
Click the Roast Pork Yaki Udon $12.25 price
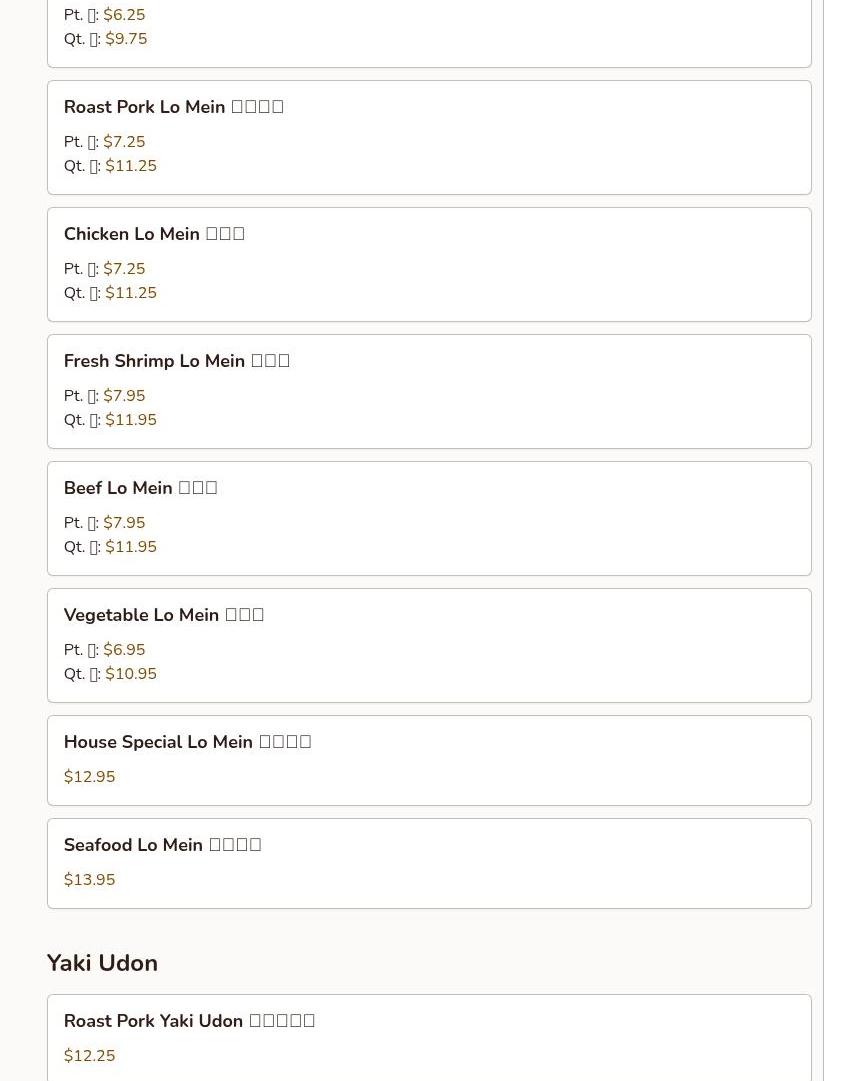tap(89, 1056)
